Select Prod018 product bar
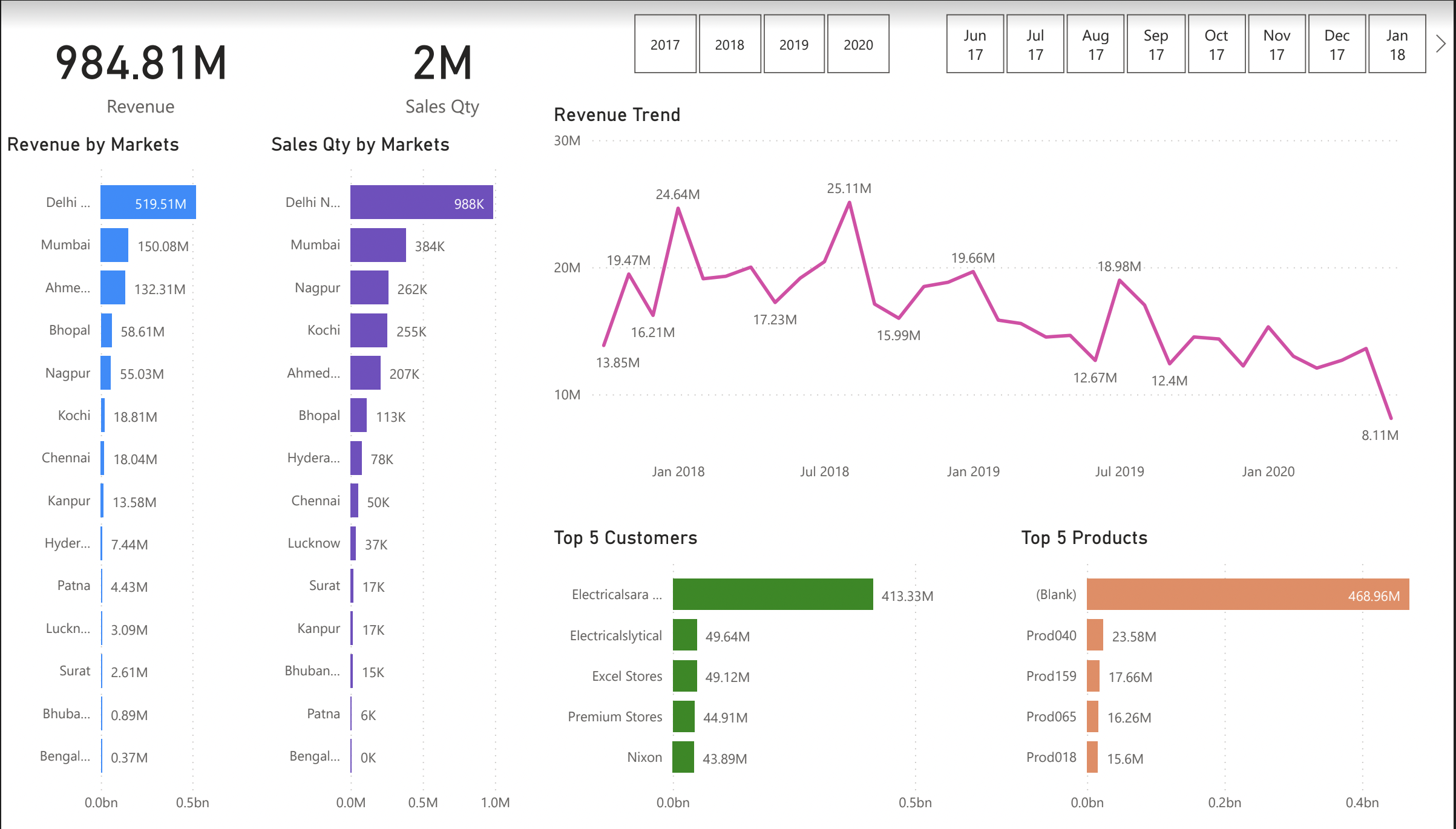The height and width of the screenshot is (829, 1456). (1092, 757)
